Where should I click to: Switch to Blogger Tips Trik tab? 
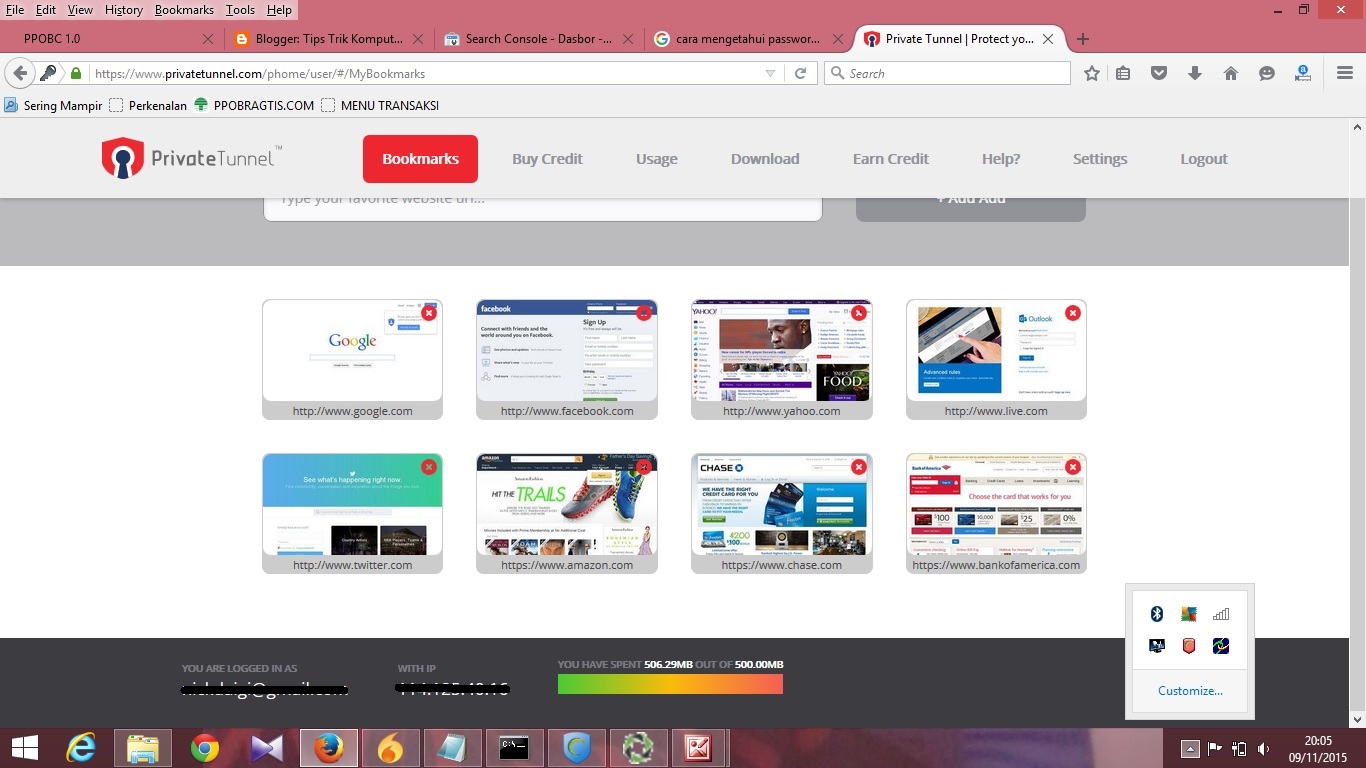327,39
